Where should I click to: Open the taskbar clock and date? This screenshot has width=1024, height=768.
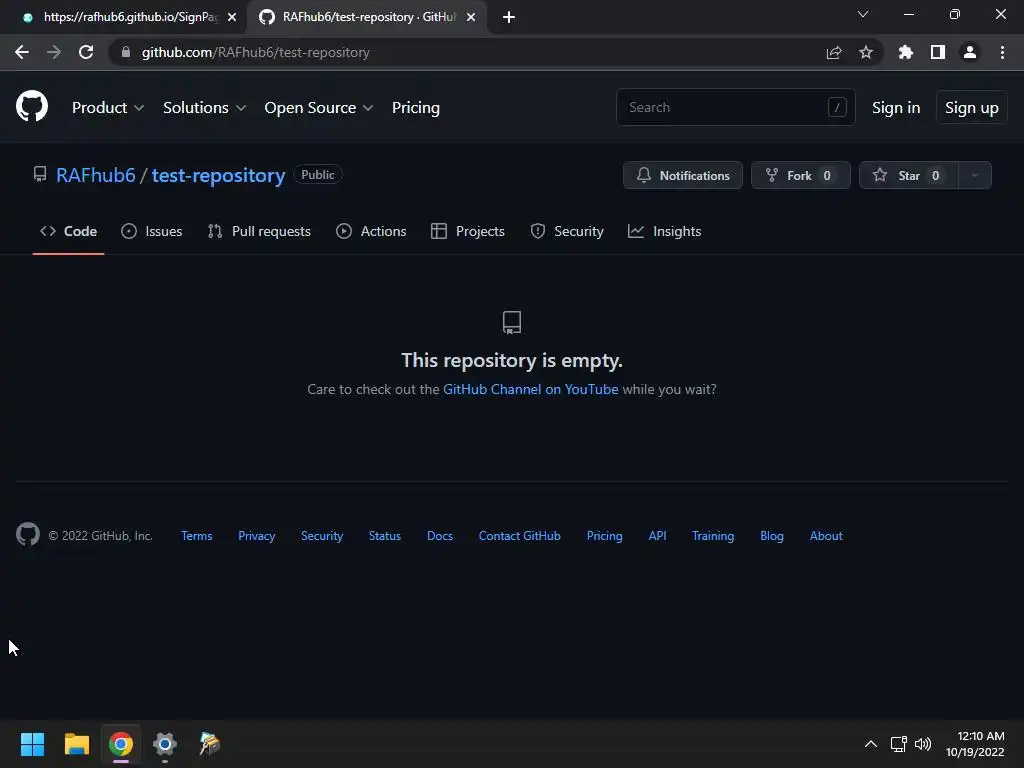pyautogui.click(x=975, y=744)
